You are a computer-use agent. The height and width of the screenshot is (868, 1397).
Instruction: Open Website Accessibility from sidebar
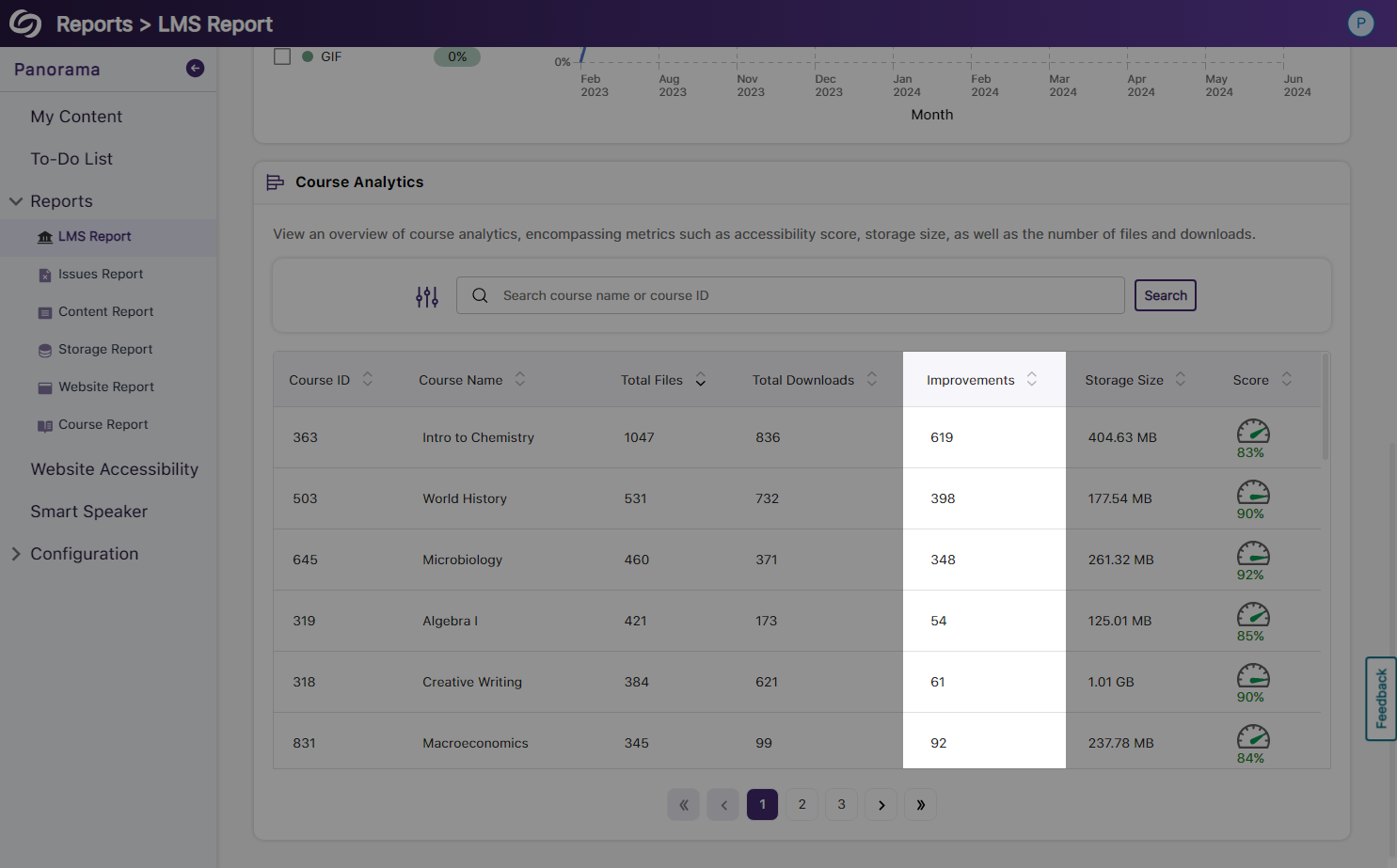pyautogui.click(x=114, y=469)
